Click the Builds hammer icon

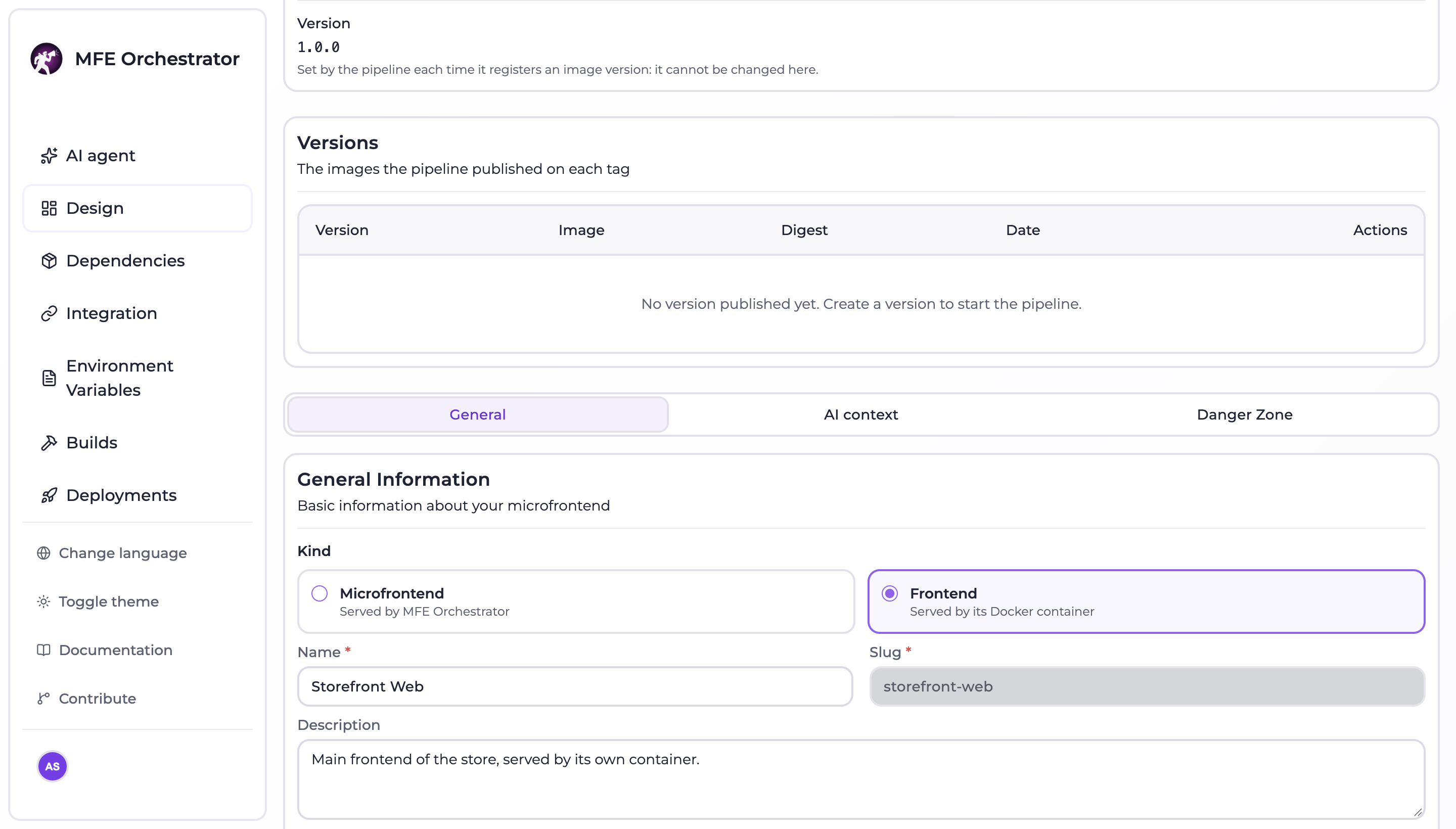click(x=49, y=442)
